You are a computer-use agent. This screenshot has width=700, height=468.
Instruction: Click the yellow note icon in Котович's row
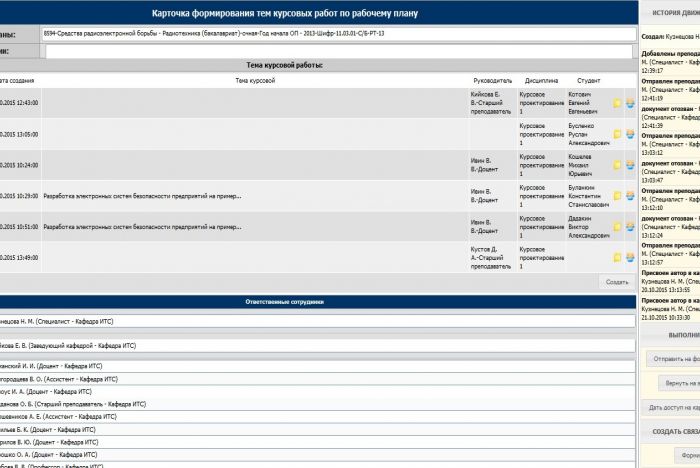tap(617, 104)
